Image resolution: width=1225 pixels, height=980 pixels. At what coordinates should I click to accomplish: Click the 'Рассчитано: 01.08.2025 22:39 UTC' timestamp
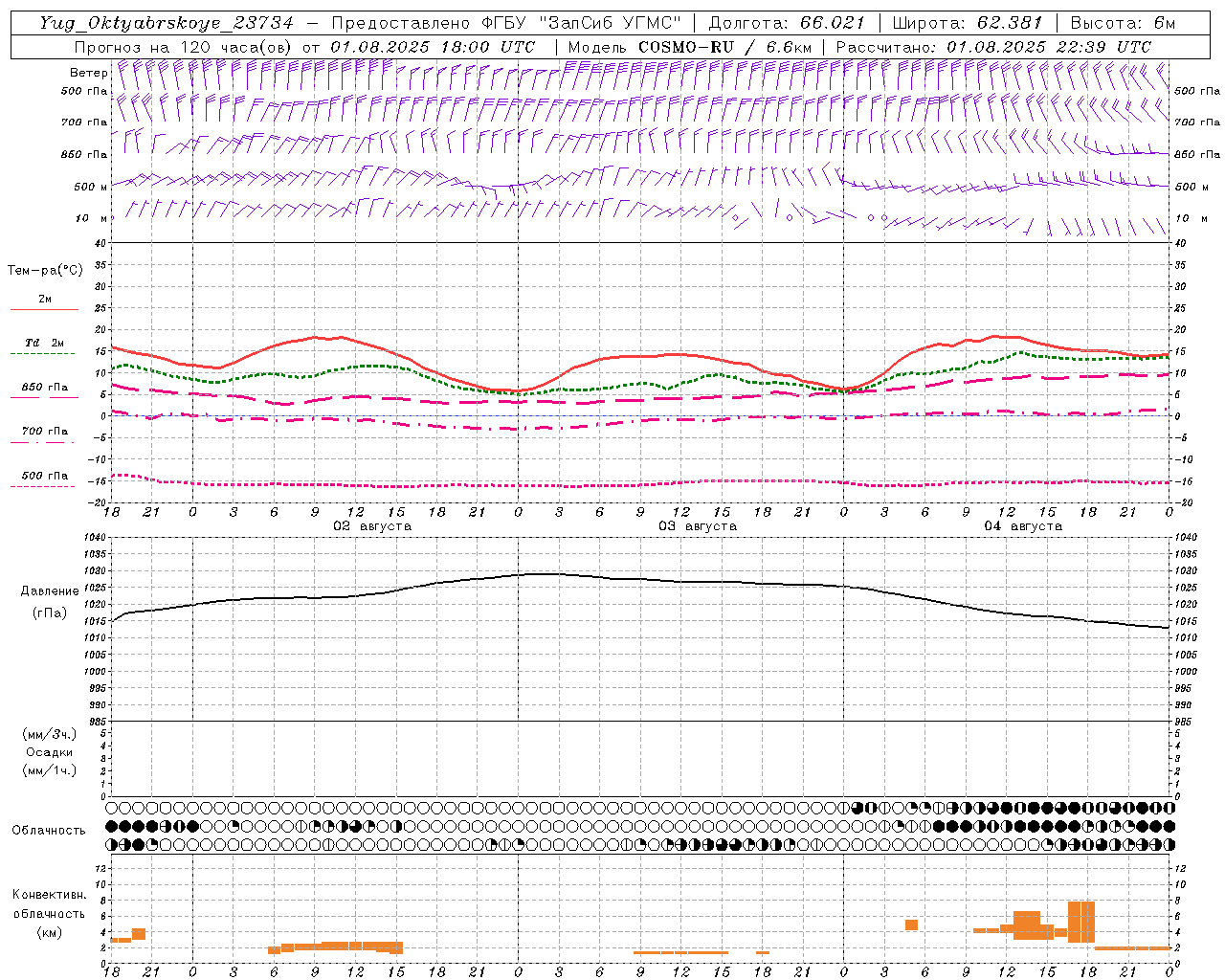[993, 47]
